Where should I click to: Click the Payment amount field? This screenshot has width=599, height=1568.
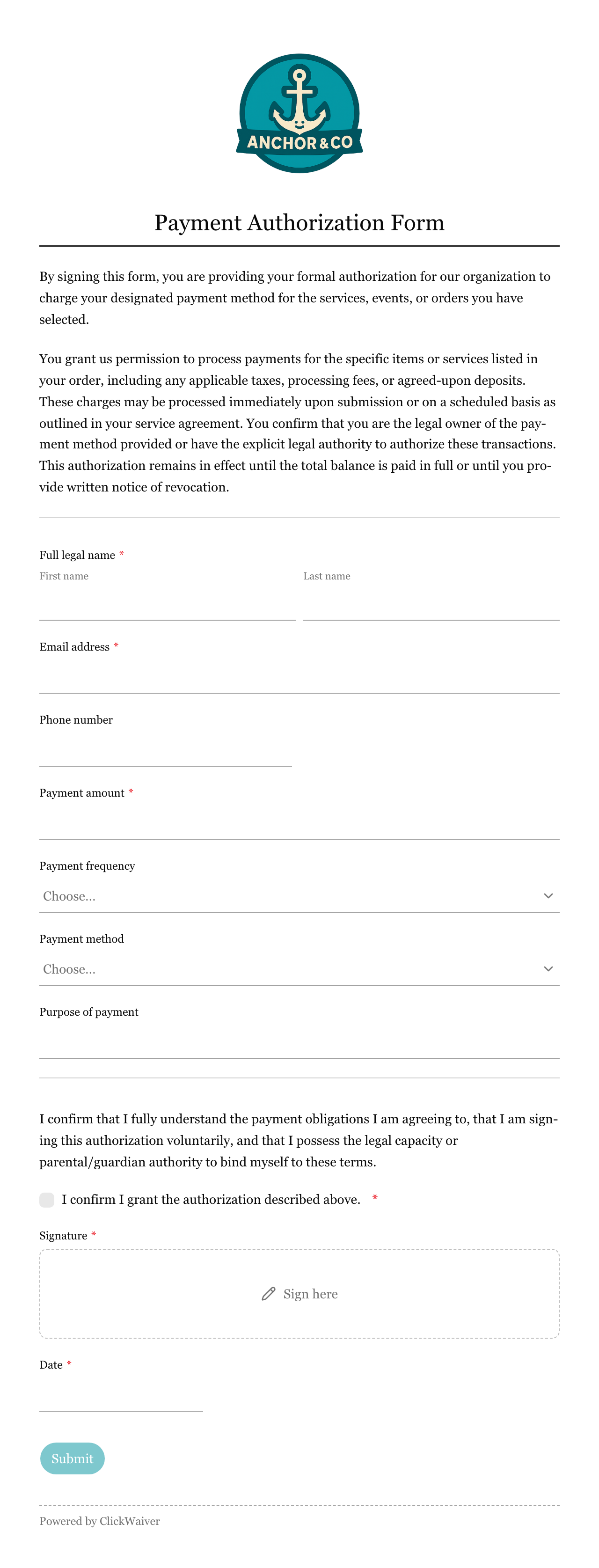point(299,823)
